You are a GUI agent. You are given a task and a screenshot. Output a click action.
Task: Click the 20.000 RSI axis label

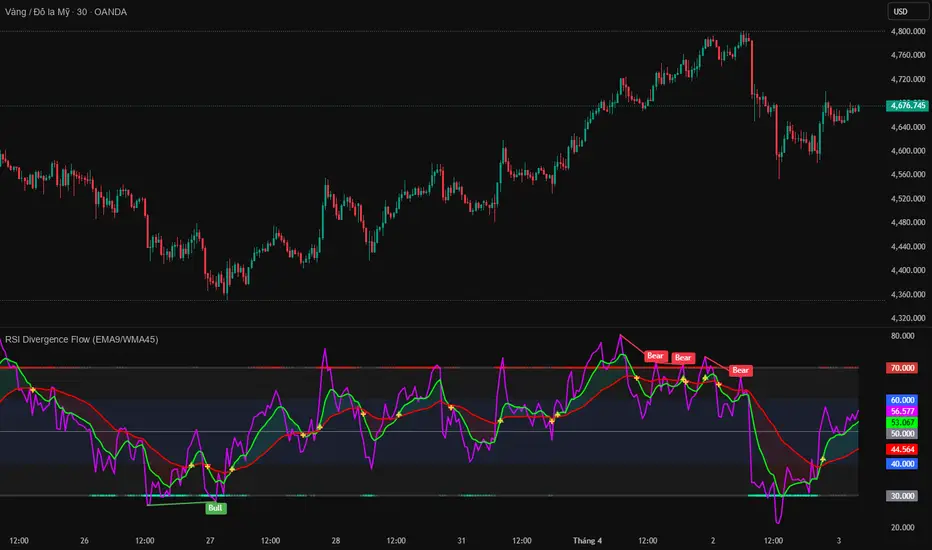(x=902, y=527)
